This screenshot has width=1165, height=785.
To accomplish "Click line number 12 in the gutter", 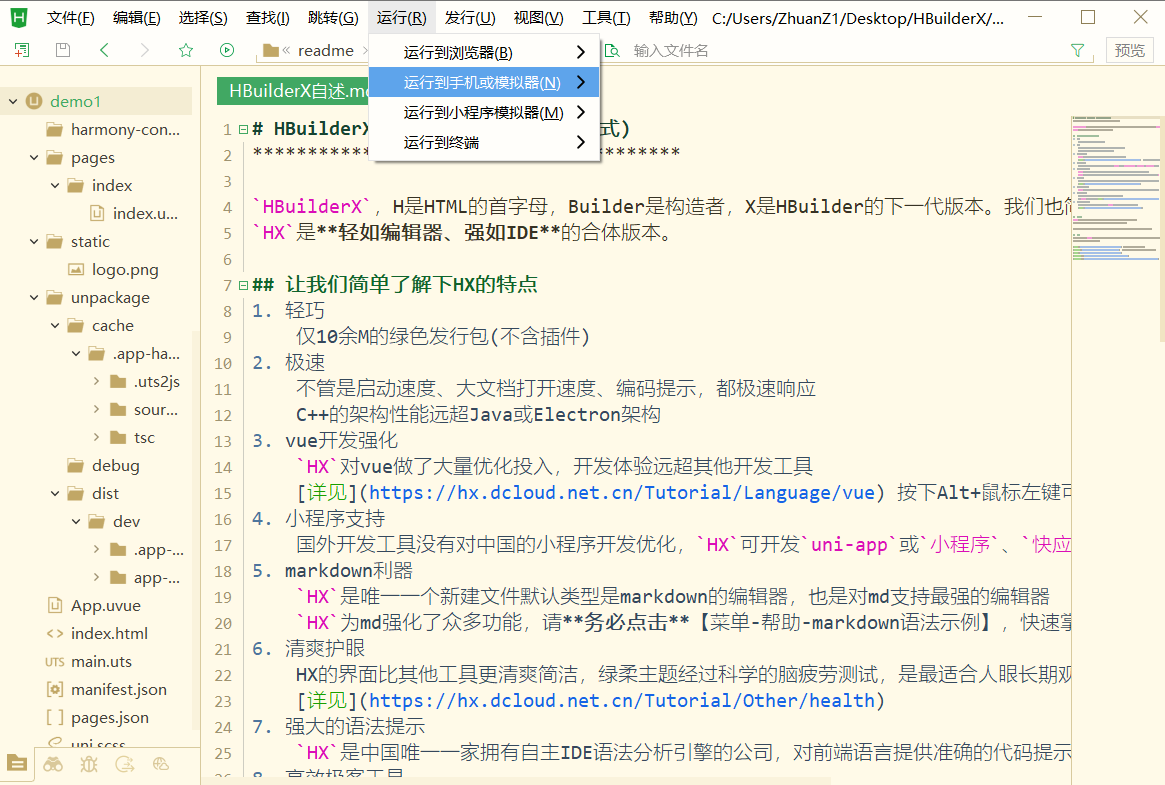I will [223, 415].
